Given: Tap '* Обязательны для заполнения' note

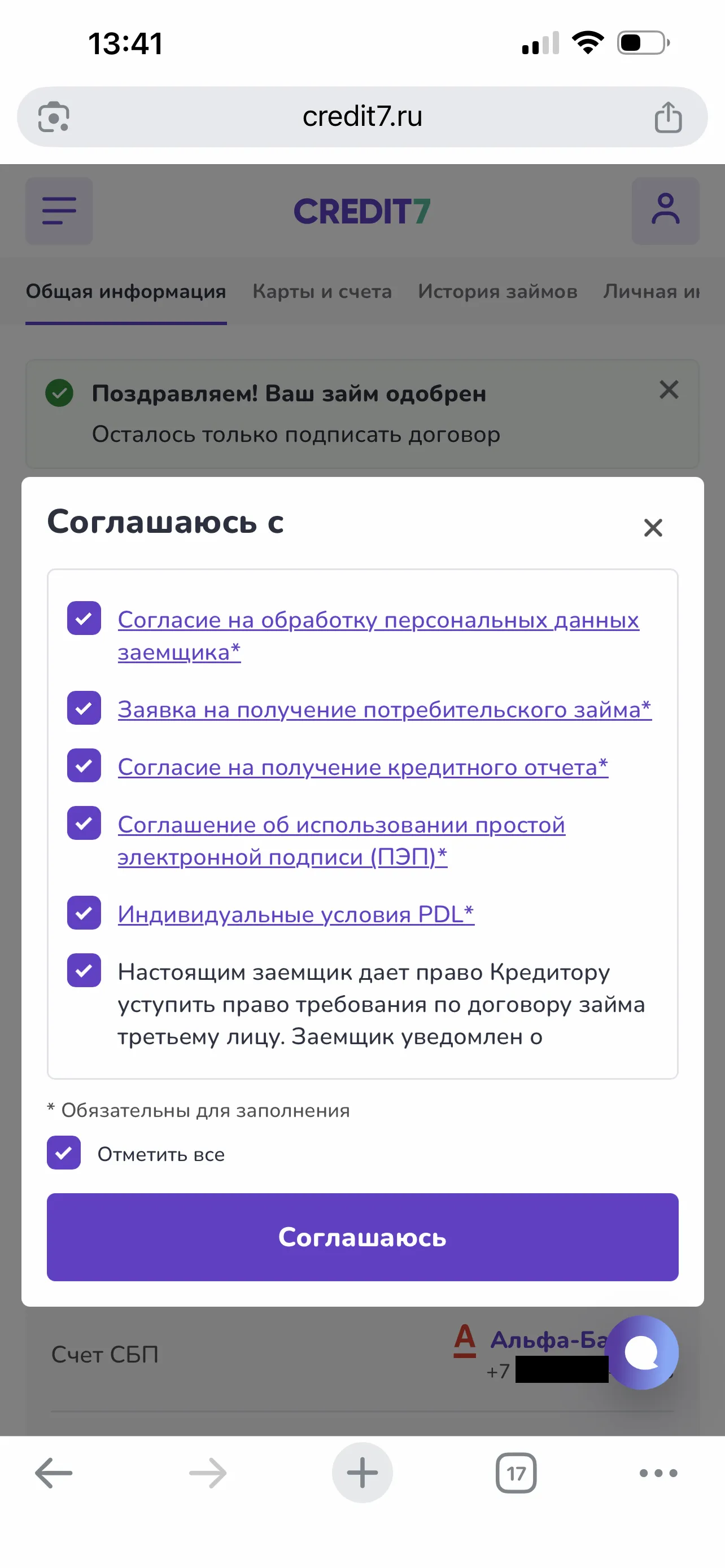Looking at the screenshot, I should tap(198, 1111).
